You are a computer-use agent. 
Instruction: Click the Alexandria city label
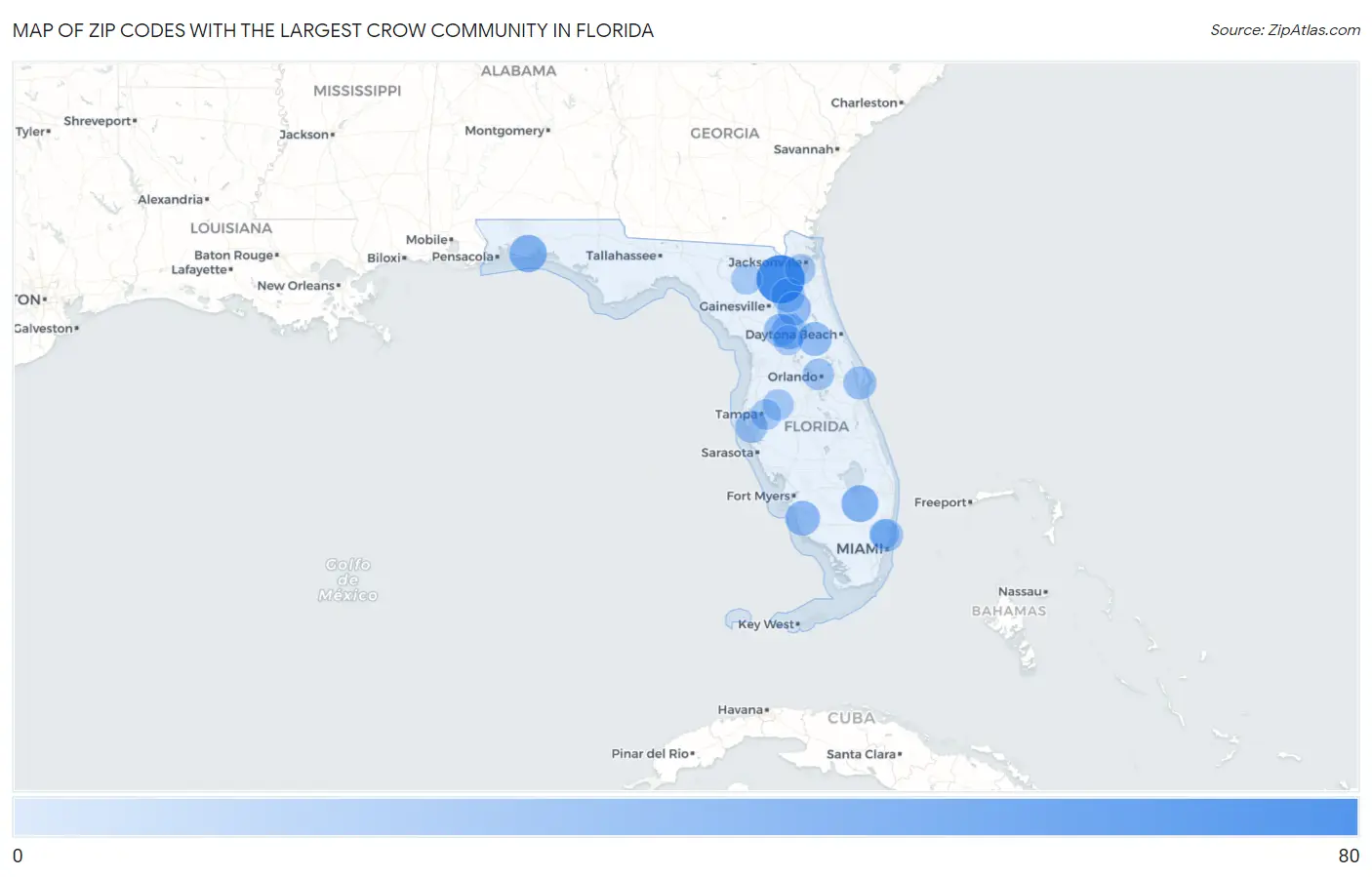pos(171,200)
